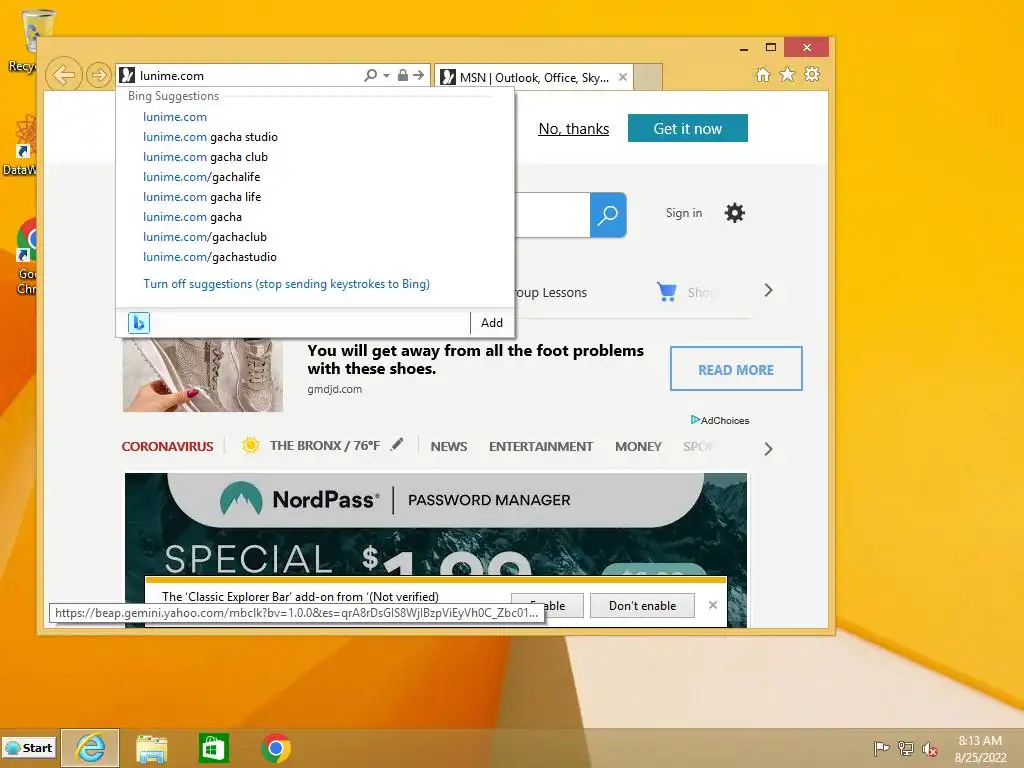Click the Bing search provider icon
Viewport: 1024px width, 768px height.
point(138,323)
